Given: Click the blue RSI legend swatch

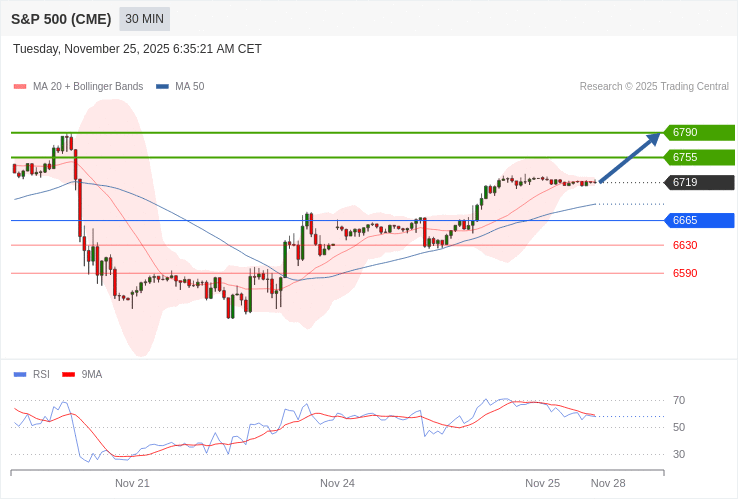Looking at the screenshot, I should point(20,375).
